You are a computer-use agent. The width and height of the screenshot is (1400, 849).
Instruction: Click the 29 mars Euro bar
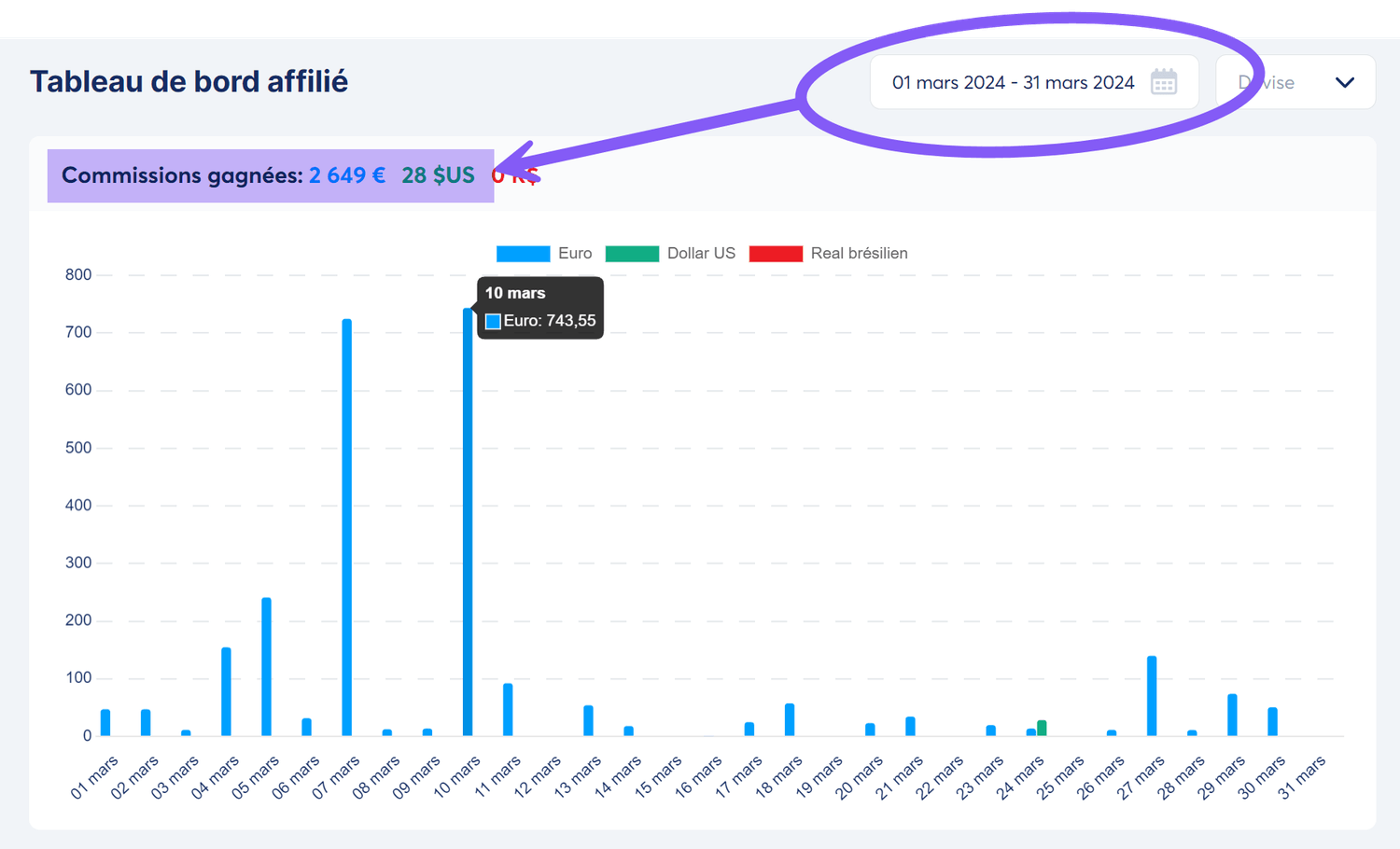[x=1232, y=715]
